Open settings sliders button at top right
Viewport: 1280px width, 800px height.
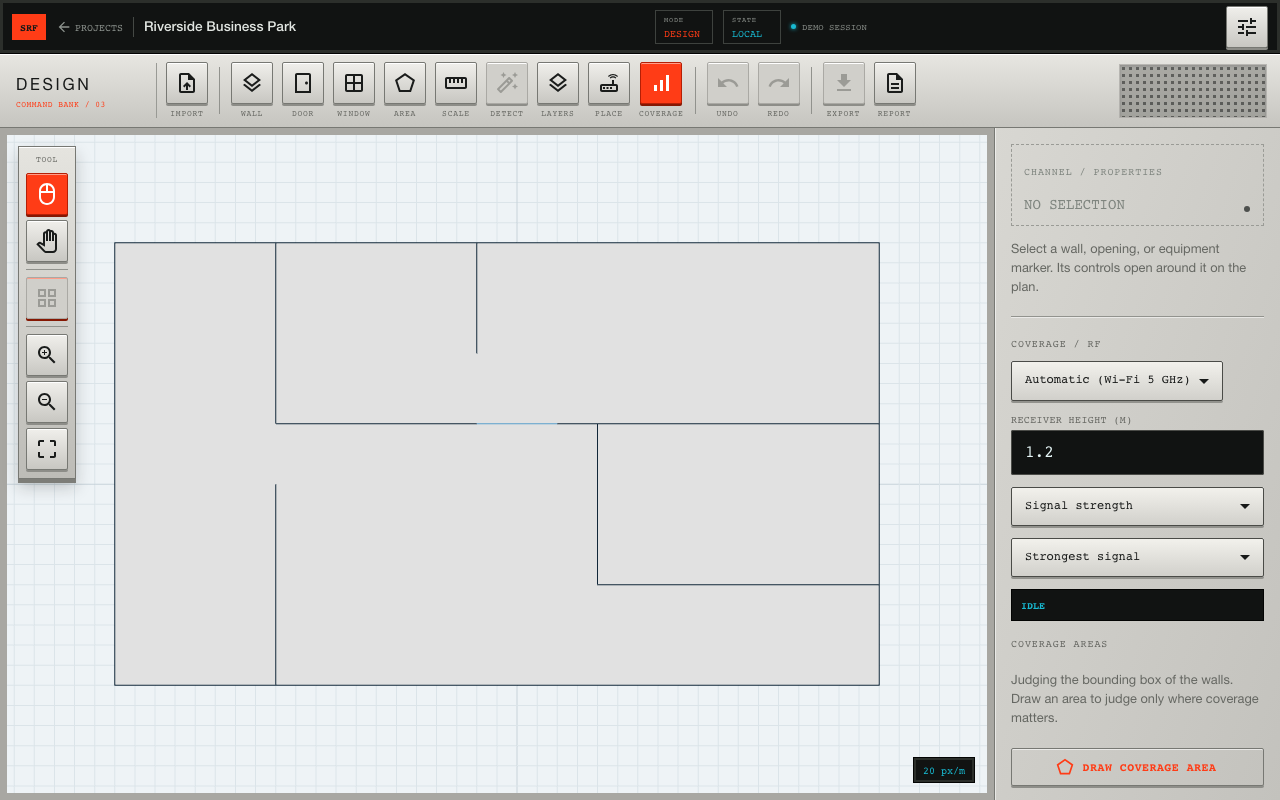[1247, 27]
